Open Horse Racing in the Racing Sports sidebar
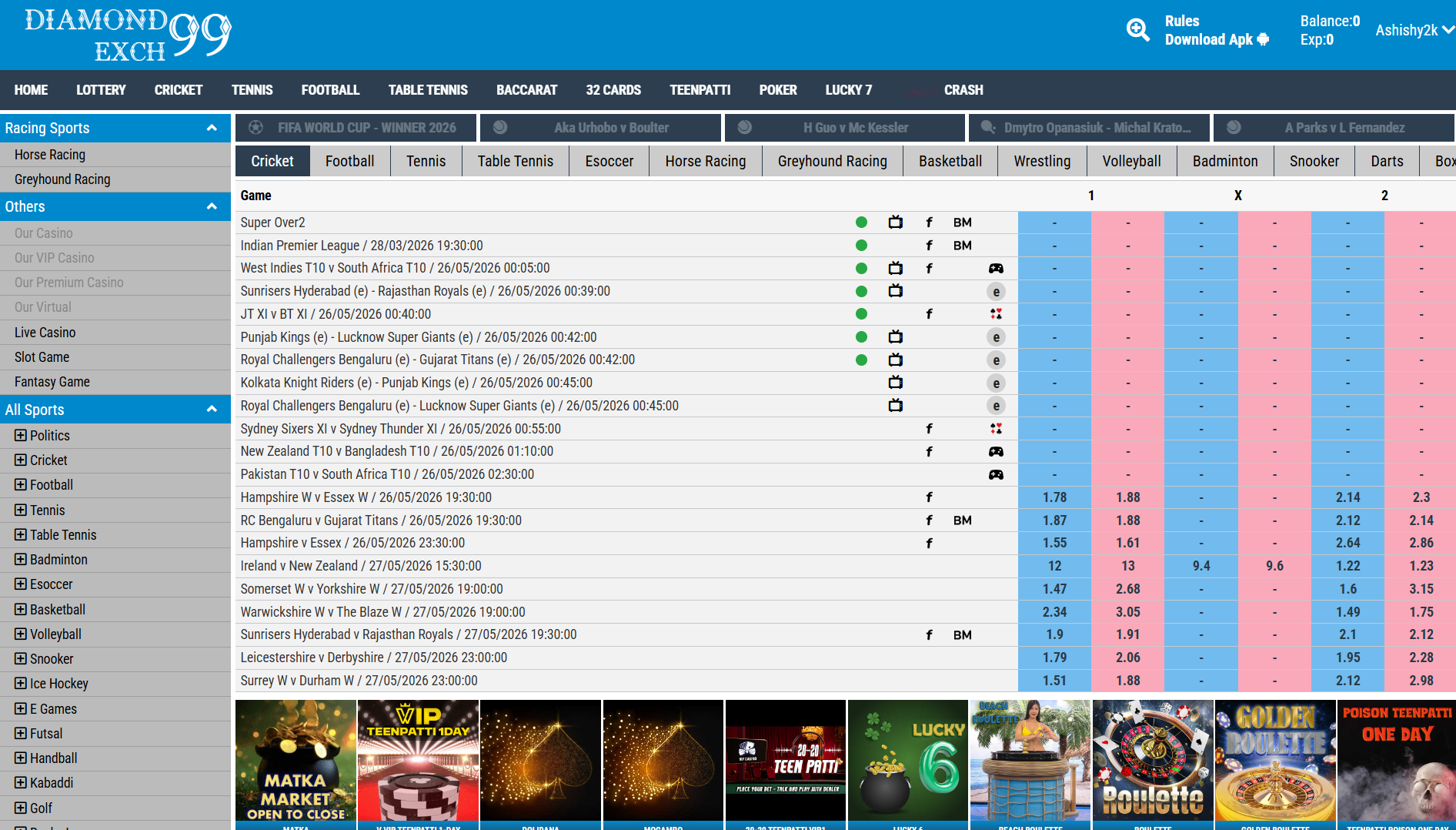1456x830 pixels. pos(115,155)
